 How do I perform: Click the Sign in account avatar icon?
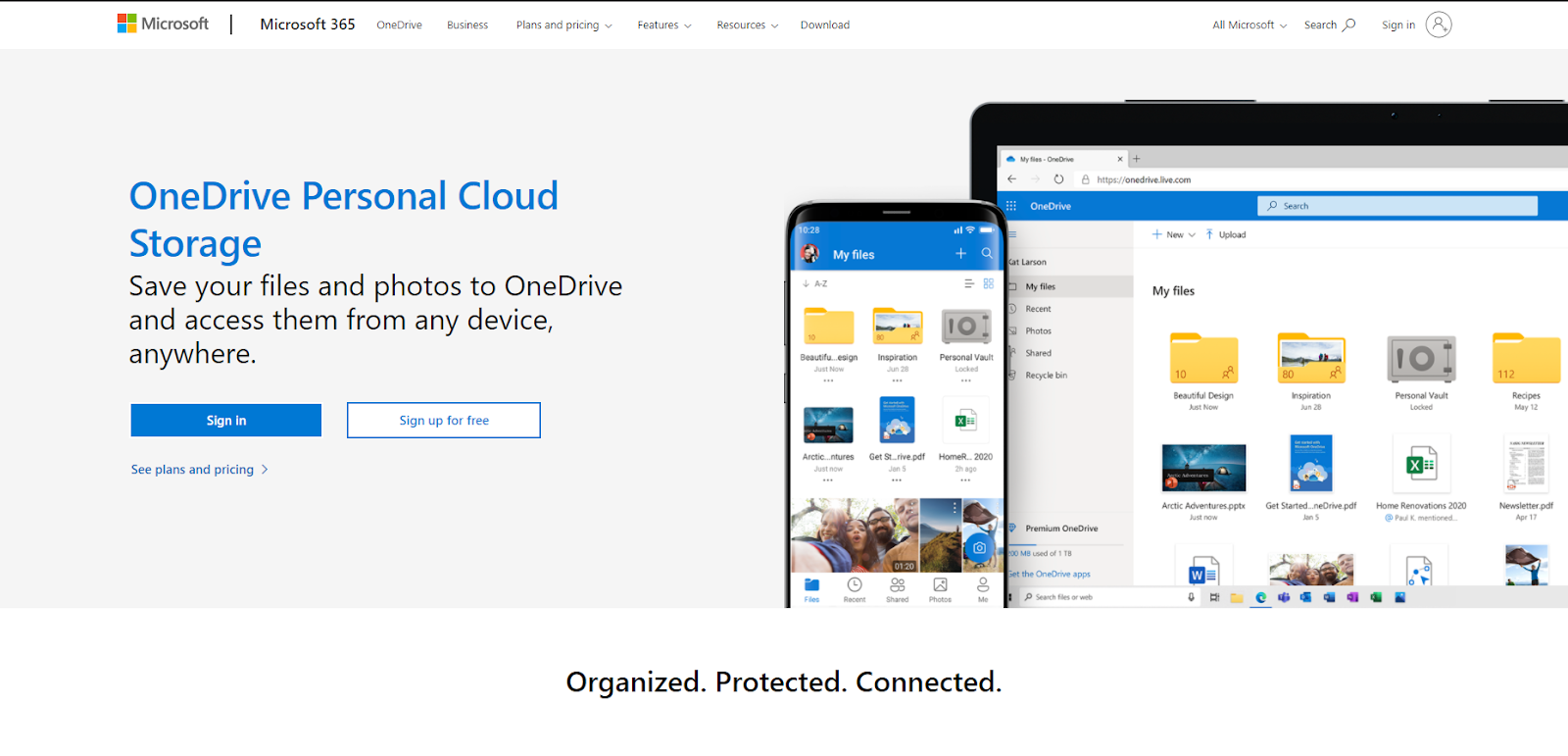tap(1439, 25)
